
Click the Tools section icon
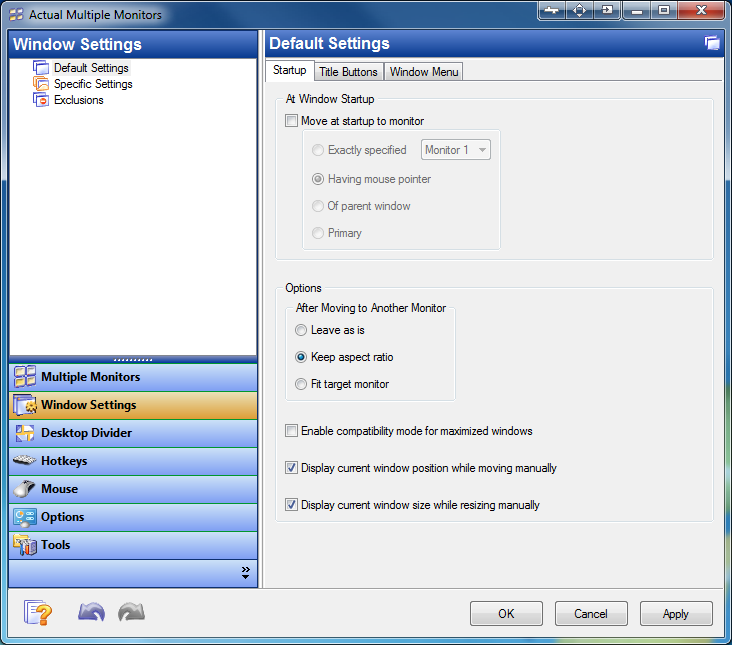point(25,545)
